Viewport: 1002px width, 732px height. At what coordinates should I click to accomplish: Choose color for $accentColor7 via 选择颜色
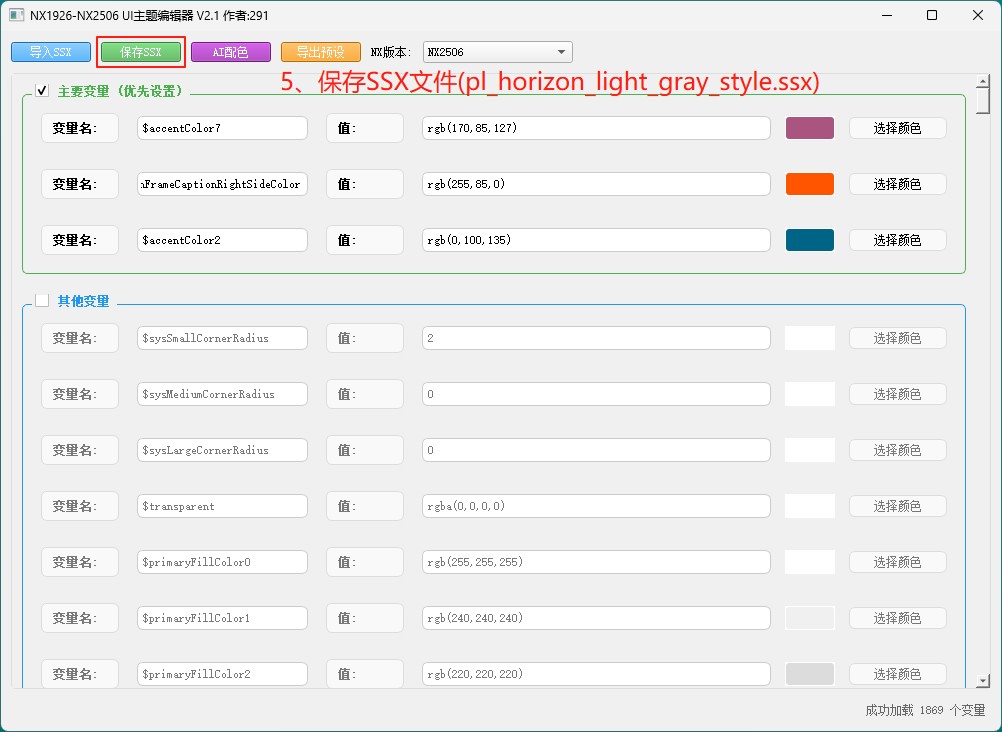(x=897, y=128)
